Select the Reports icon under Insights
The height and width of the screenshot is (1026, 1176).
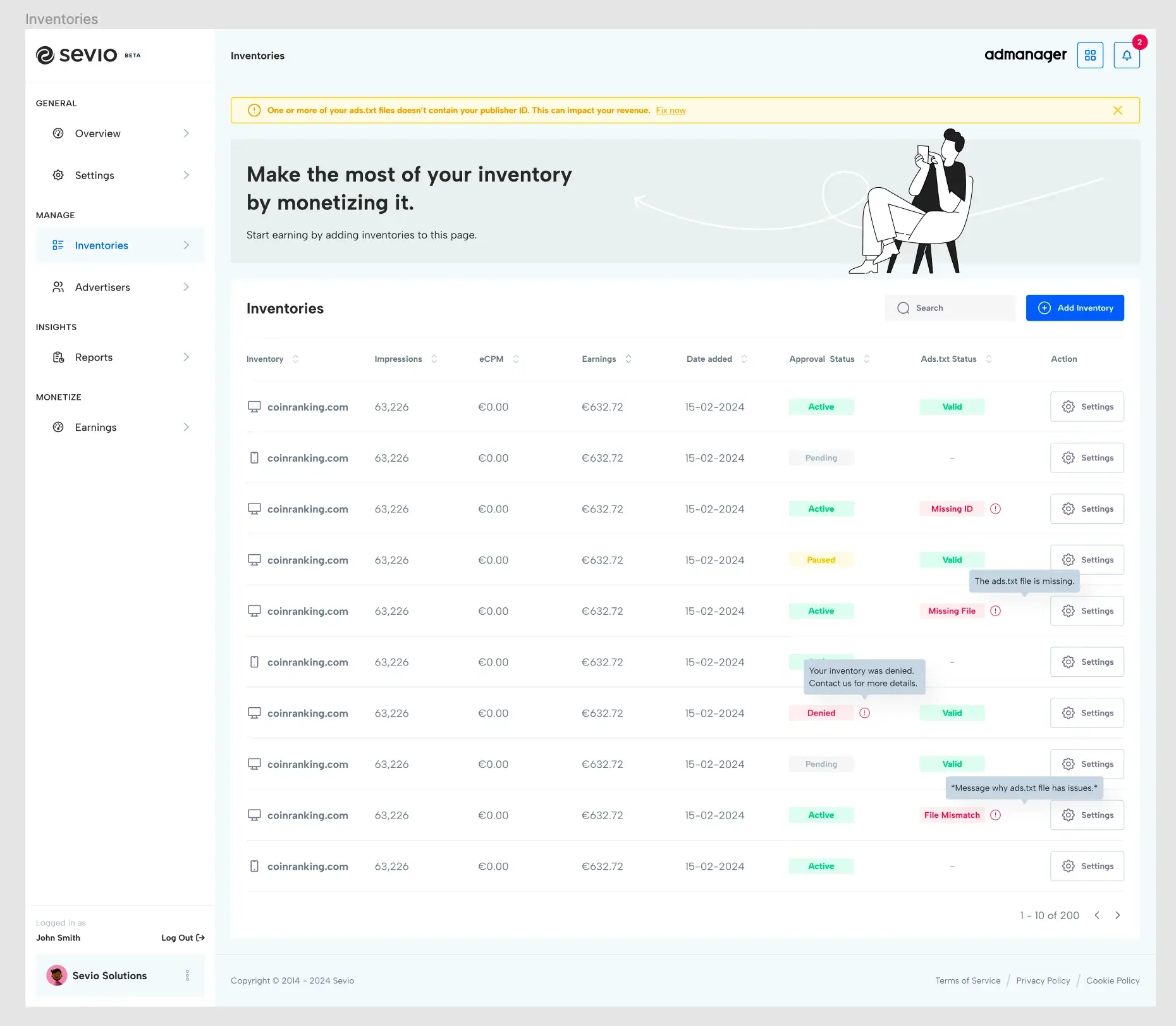coord(58,357)
